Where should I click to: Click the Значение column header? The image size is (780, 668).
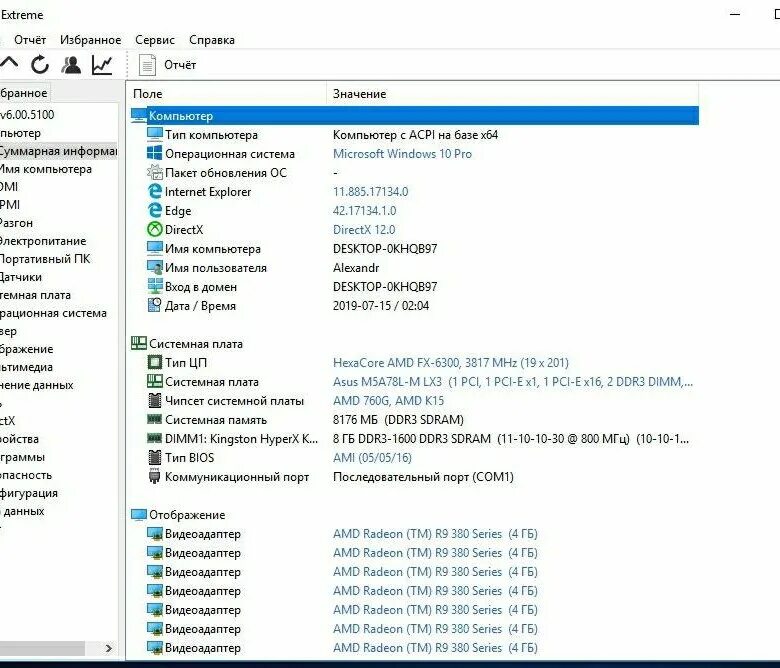click(x=512, y=94)
